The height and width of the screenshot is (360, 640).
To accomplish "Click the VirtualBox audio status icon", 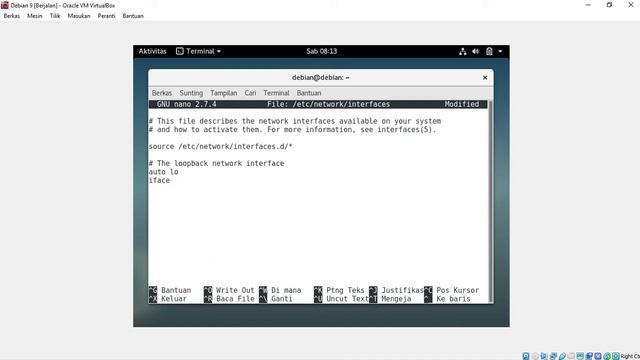I will [x=544, y=356].
